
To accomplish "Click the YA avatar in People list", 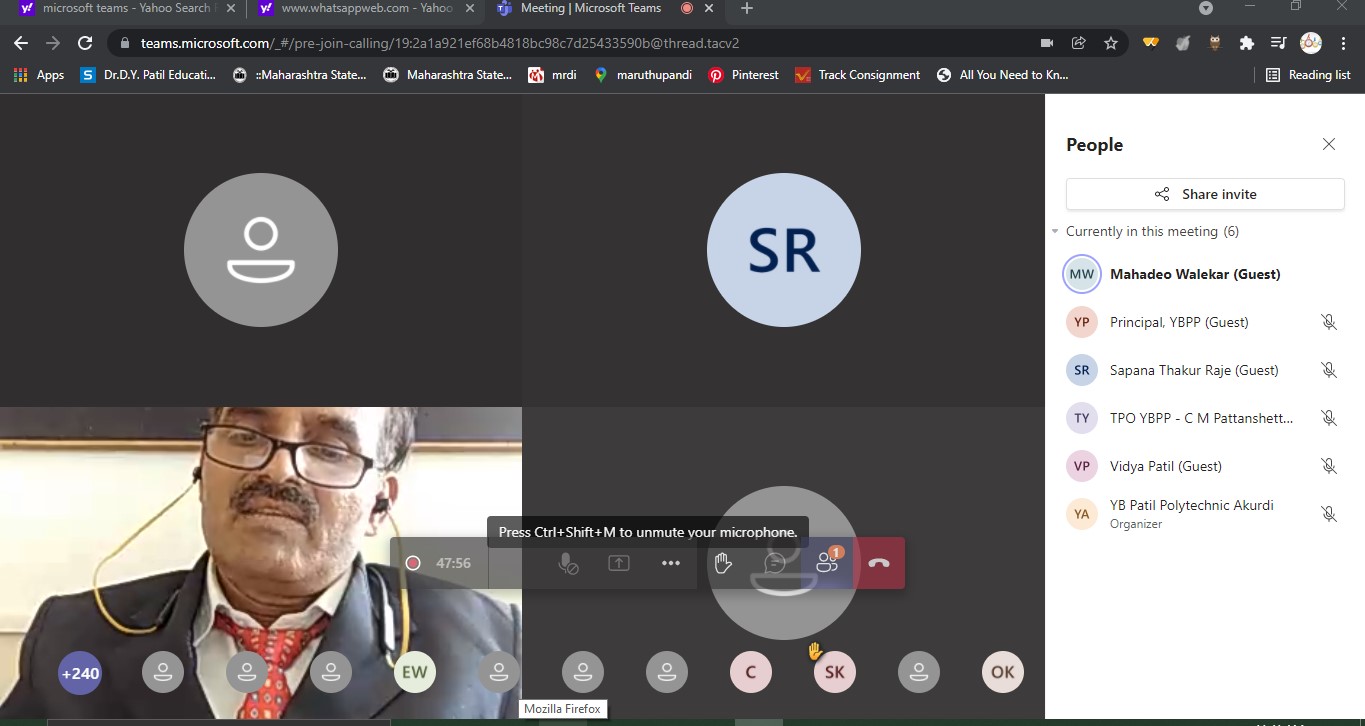I will pyautogui.click(x=1082, y=514).
